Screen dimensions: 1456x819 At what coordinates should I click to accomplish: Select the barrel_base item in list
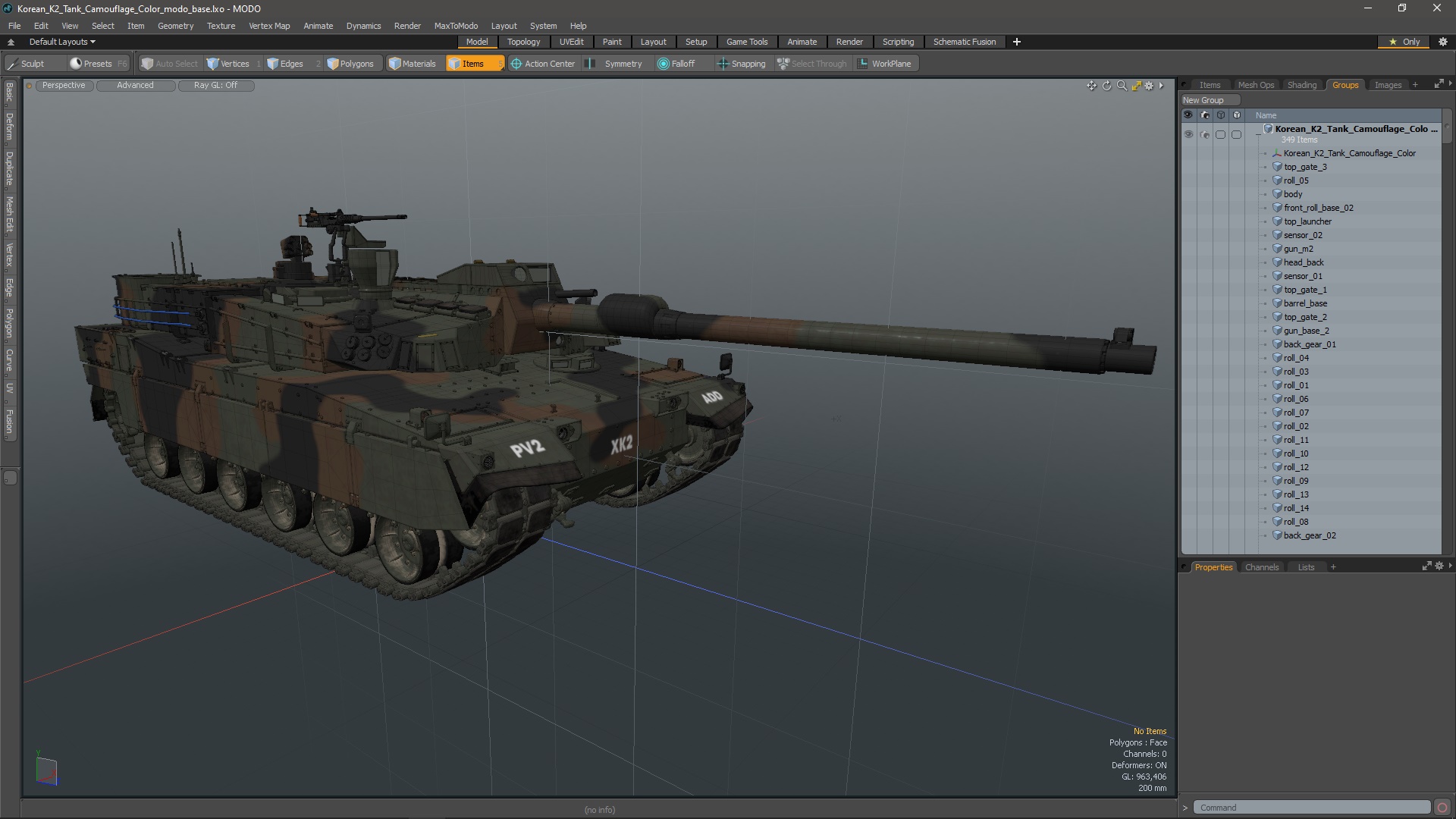(1305, 303)
